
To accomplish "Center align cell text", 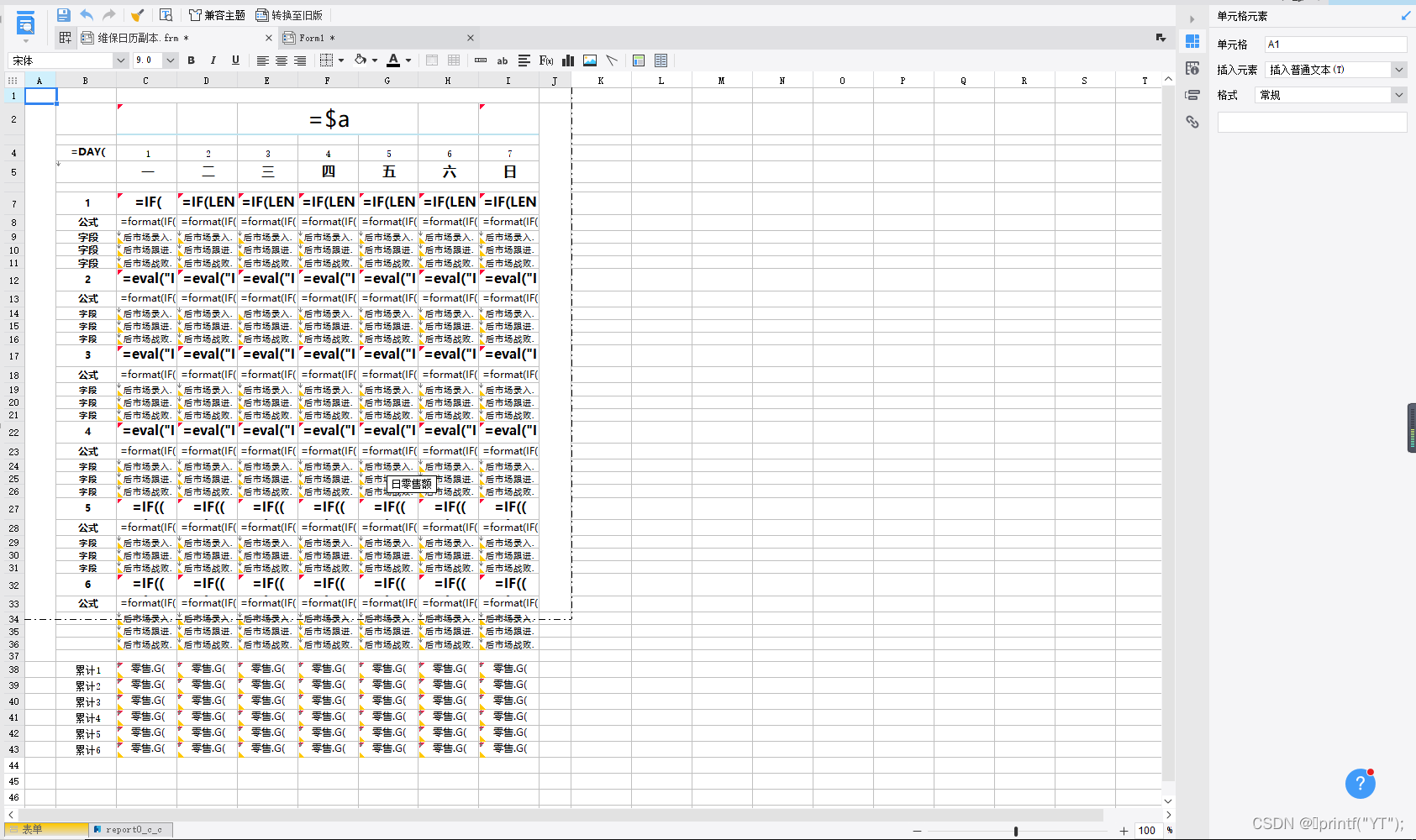I will coord(282,60).
